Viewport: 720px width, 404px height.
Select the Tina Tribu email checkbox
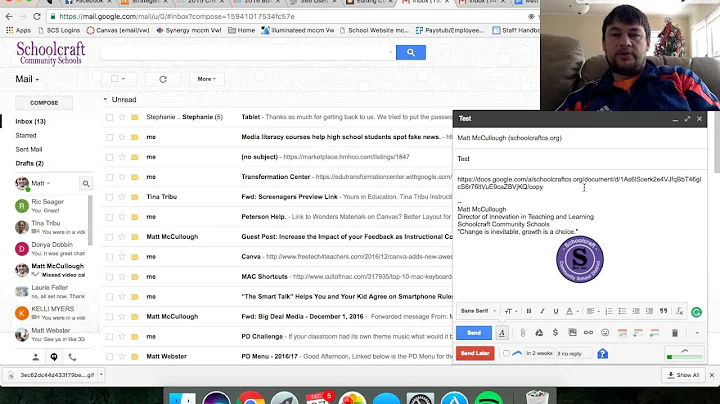click(109, 197)
